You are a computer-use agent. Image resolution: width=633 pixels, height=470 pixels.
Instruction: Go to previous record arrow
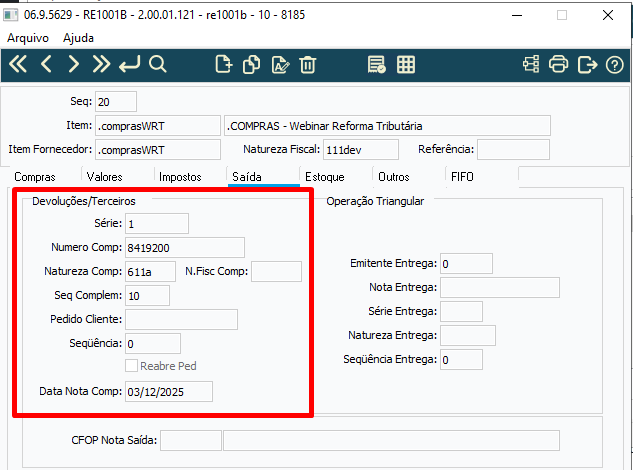46,64
